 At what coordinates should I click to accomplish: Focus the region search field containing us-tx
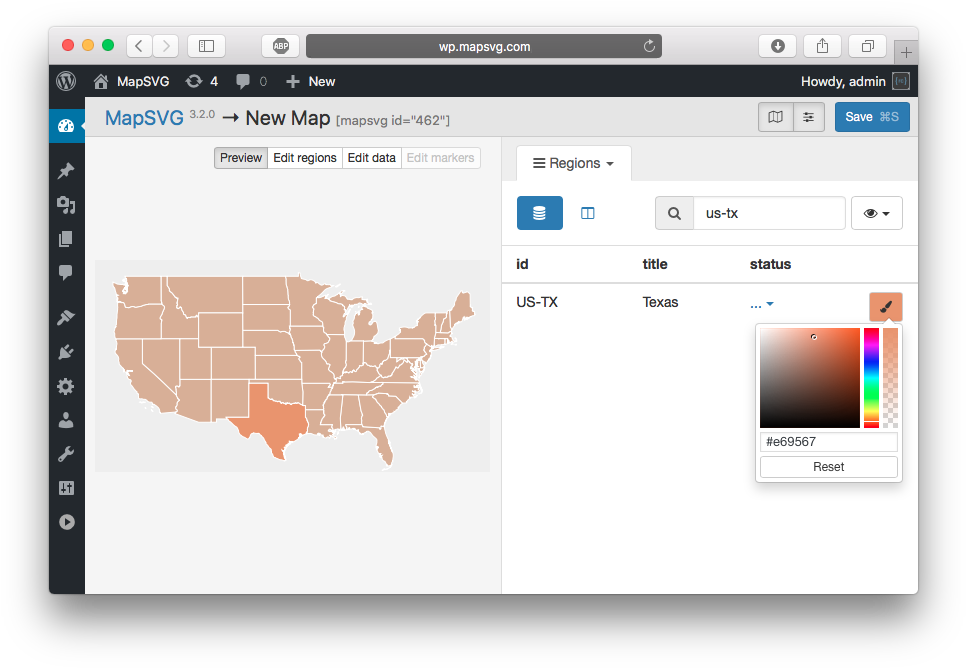(769, 213)
